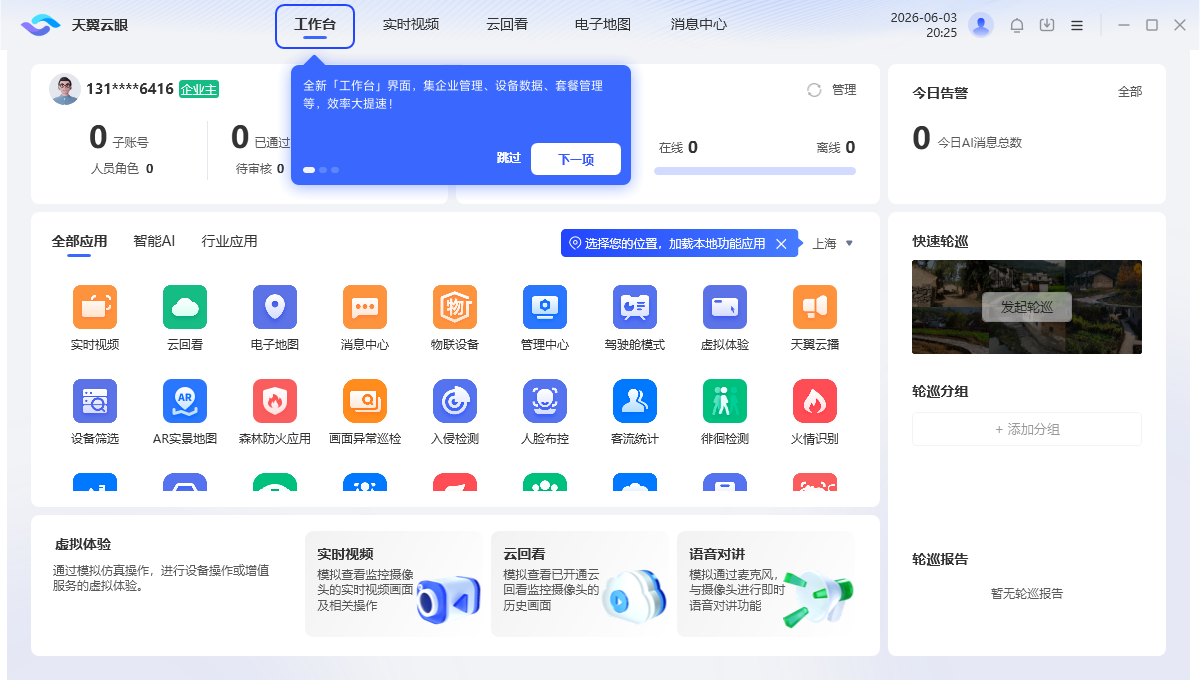Open the 语音对讲 virtual experience card
Image resolution: width=1200 pixels, height=680 pixels.
tap(766, 584)
